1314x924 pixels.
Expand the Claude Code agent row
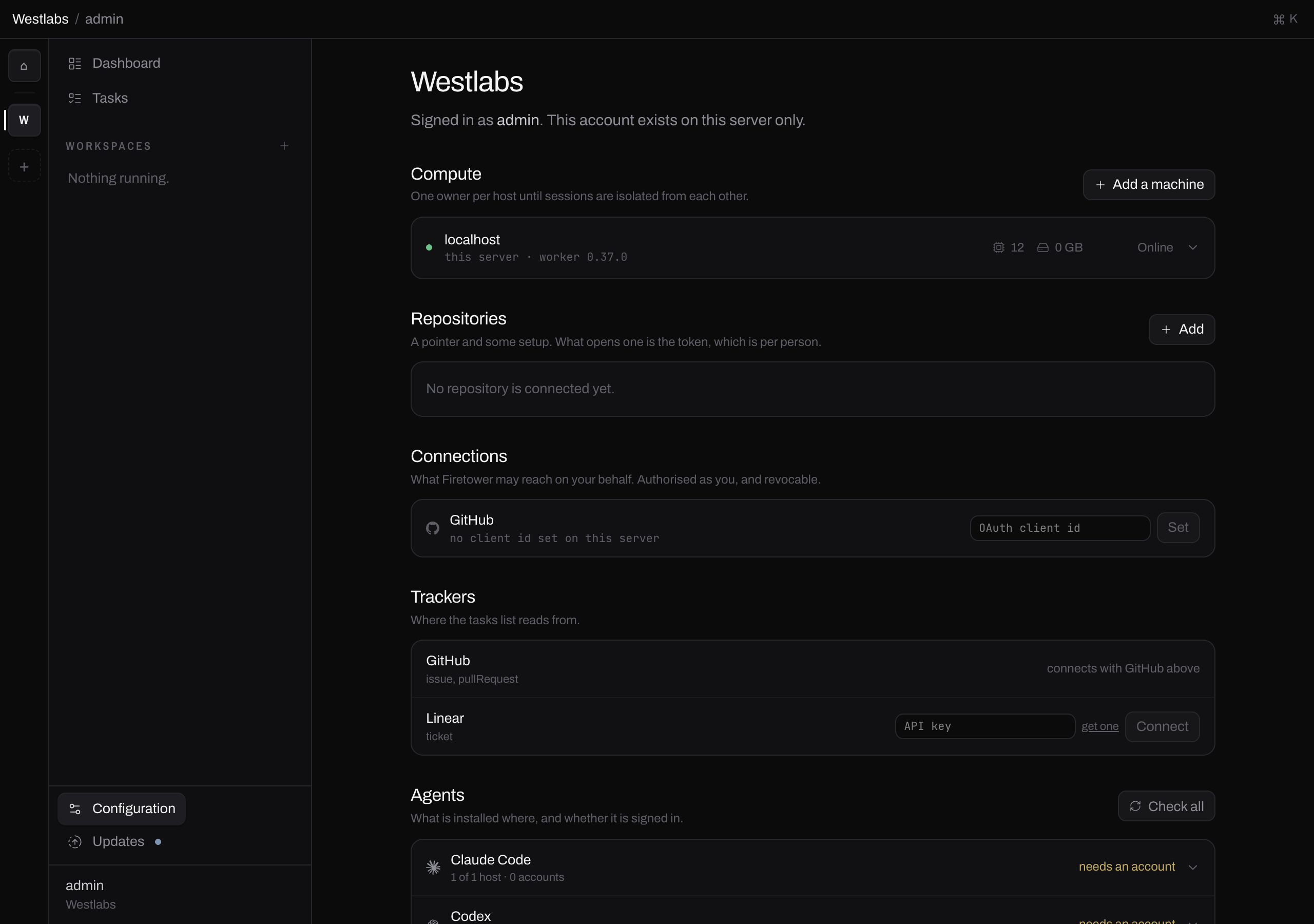[x=1193, y=868]
